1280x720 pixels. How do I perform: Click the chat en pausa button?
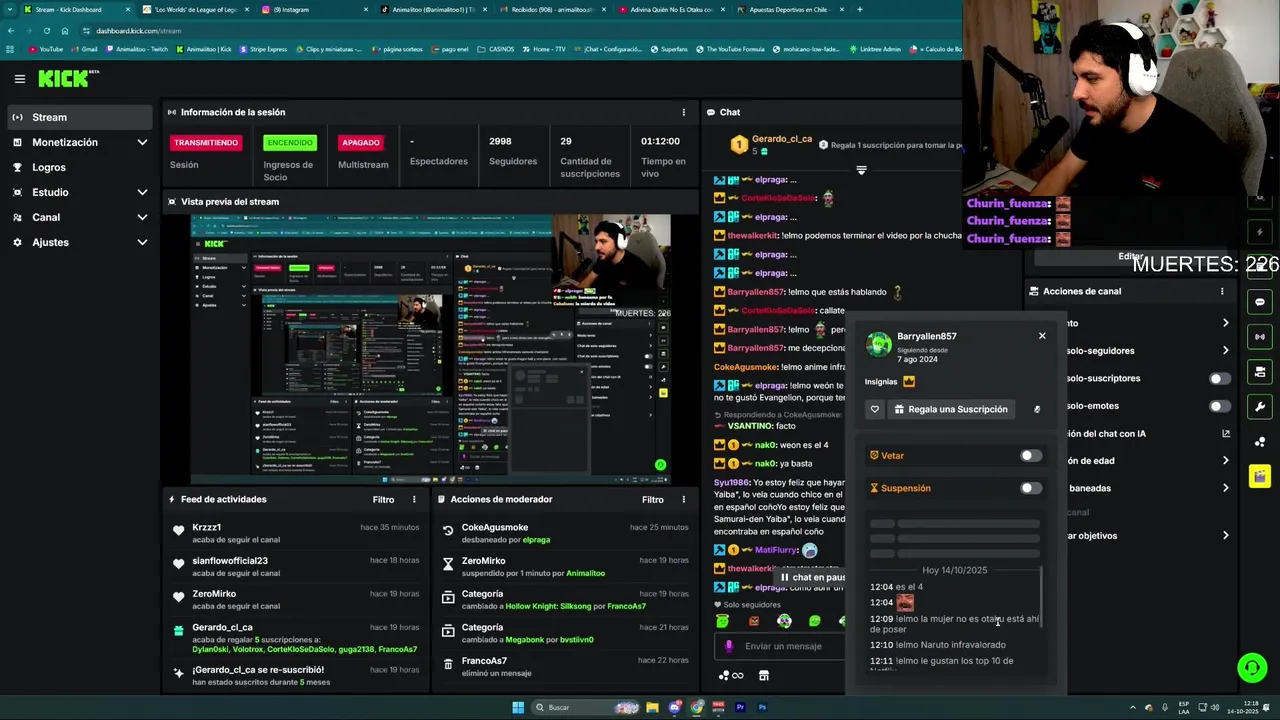[812, 577]
